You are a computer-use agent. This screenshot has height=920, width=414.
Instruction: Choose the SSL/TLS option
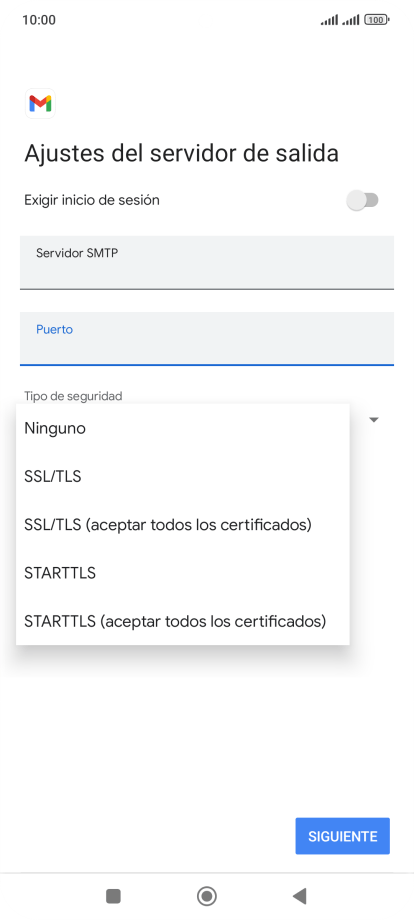pyautogui.click(x=183, y=476)
